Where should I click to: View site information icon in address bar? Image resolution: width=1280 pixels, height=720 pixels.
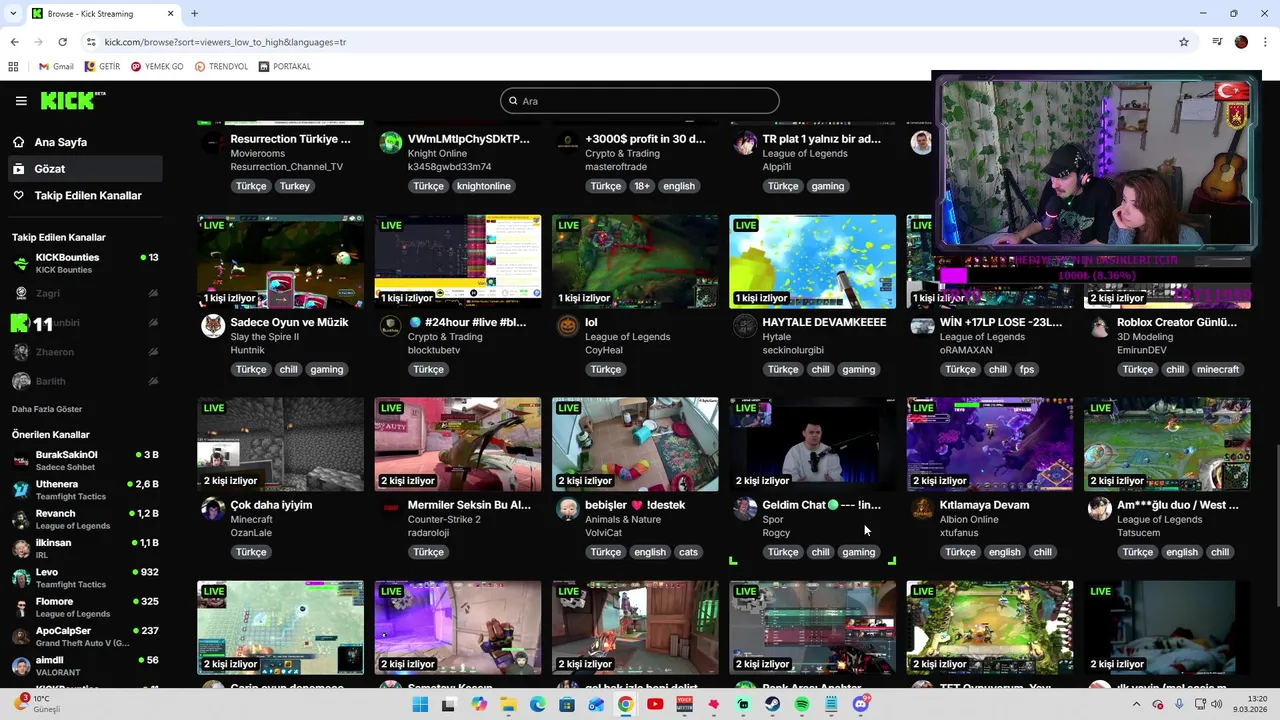pos(91,42)
